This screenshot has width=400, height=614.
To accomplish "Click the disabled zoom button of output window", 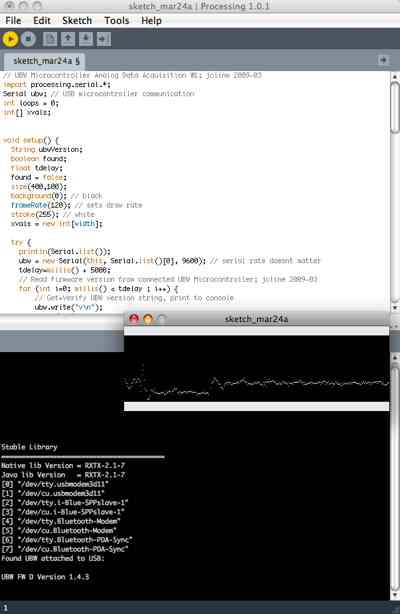I will click(161, 319).
